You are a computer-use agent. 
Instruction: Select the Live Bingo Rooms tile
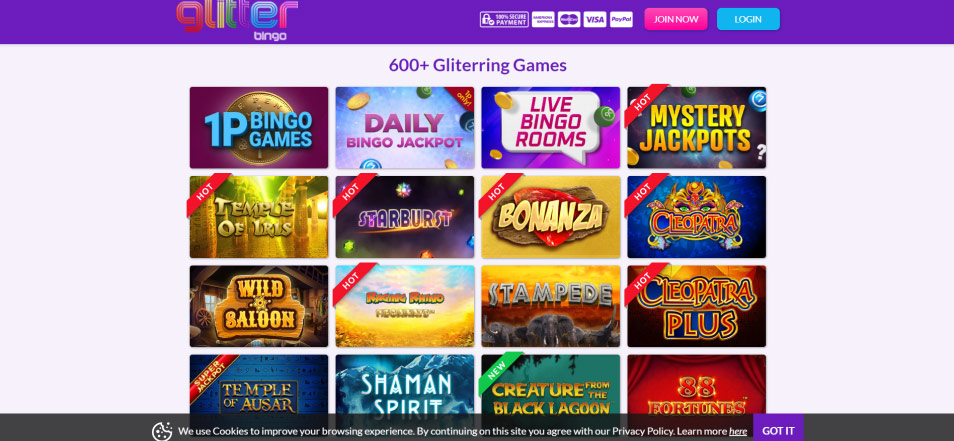pyautogui.click(x=551, y=128)
